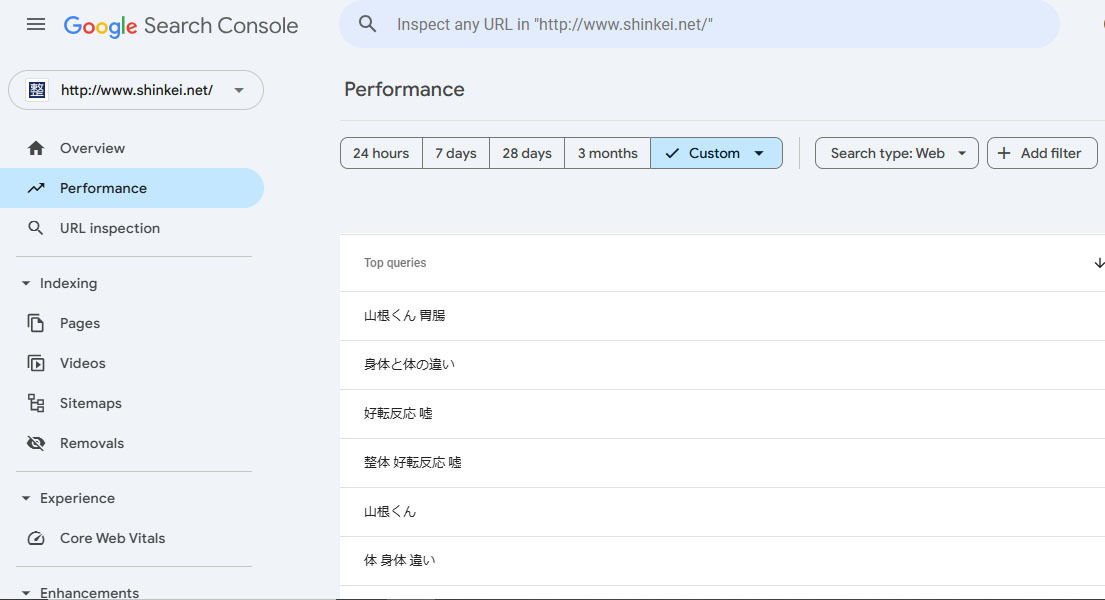Open Pages report in sidebar
The height and width of the screenshot is (600, 1105).
[x=132, y=323]
